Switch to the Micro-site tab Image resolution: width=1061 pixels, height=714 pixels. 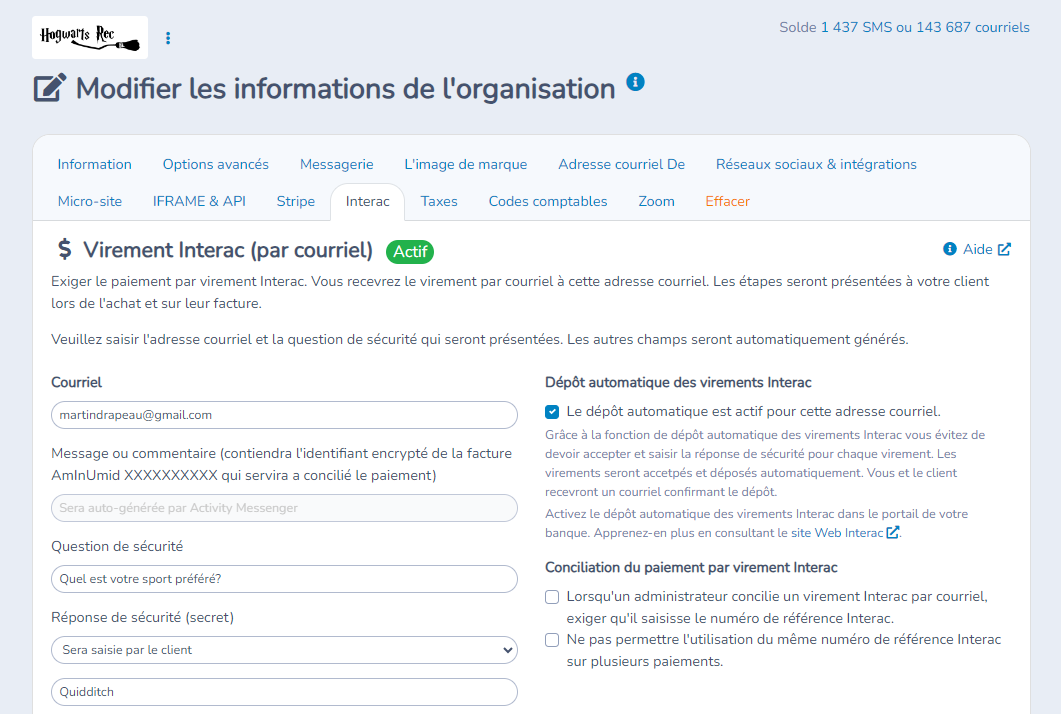[x=90, y=202]
